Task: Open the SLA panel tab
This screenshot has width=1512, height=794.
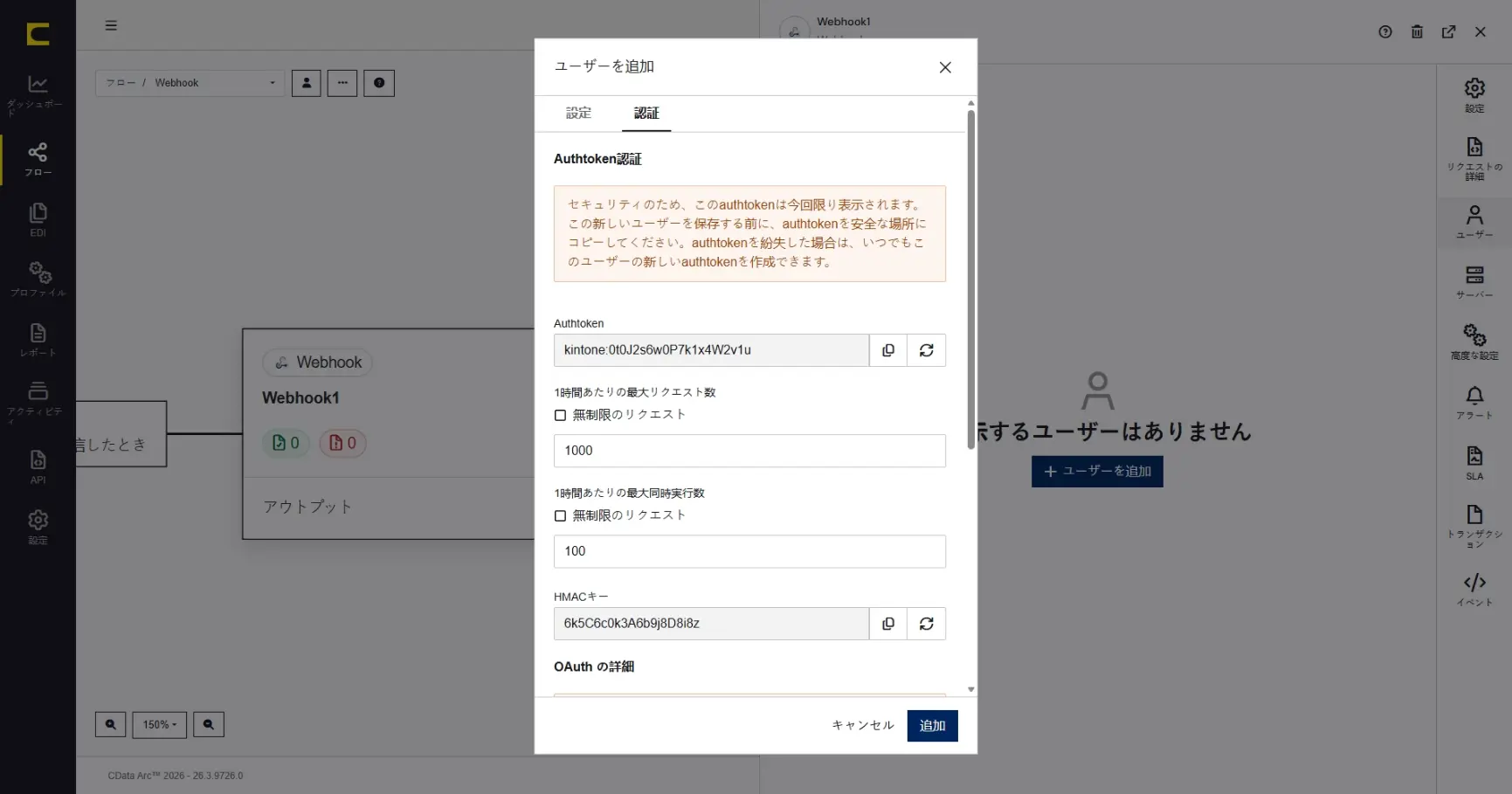Action: coord(1474,463)
